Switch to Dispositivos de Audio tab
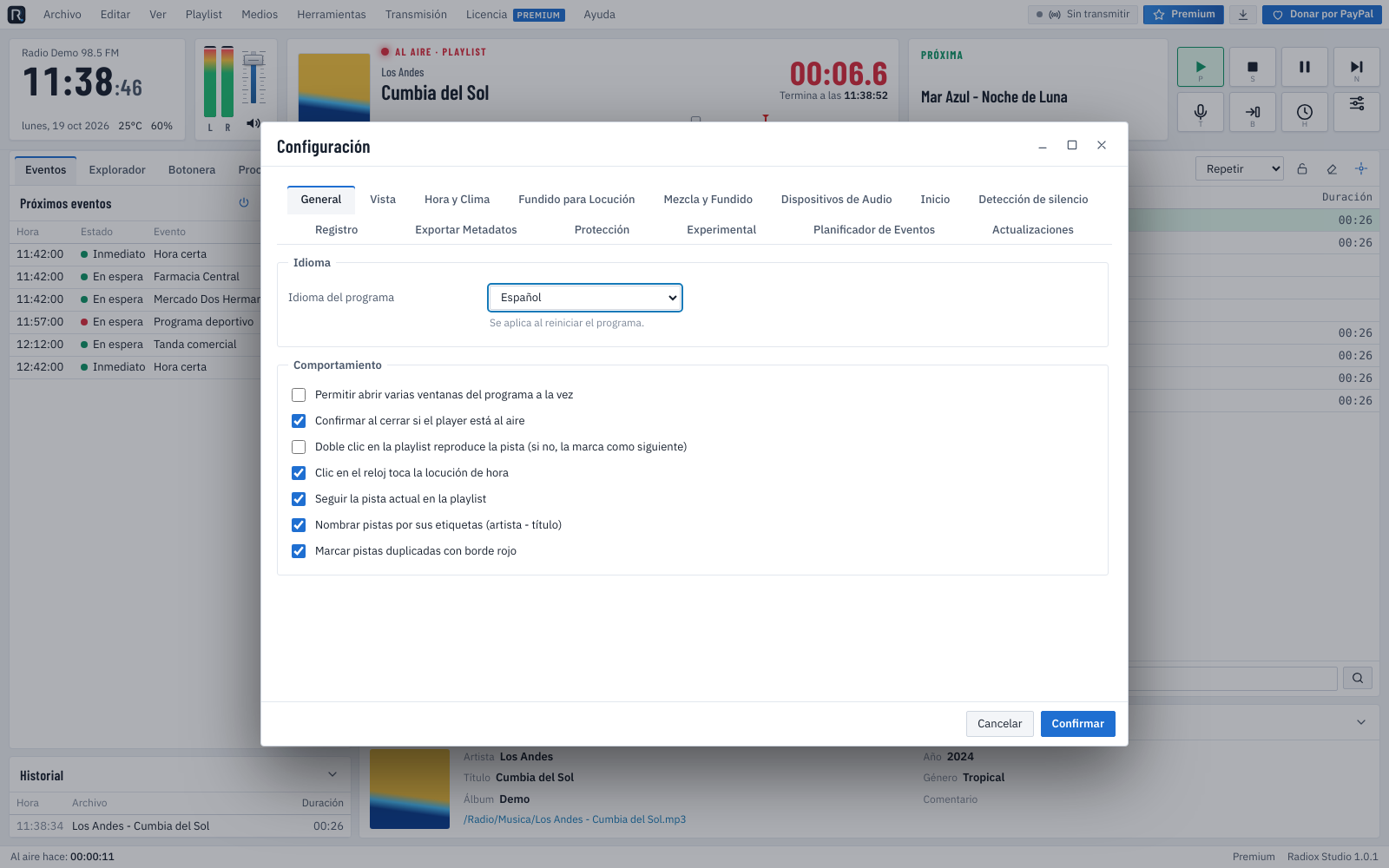 pos(836,200)
